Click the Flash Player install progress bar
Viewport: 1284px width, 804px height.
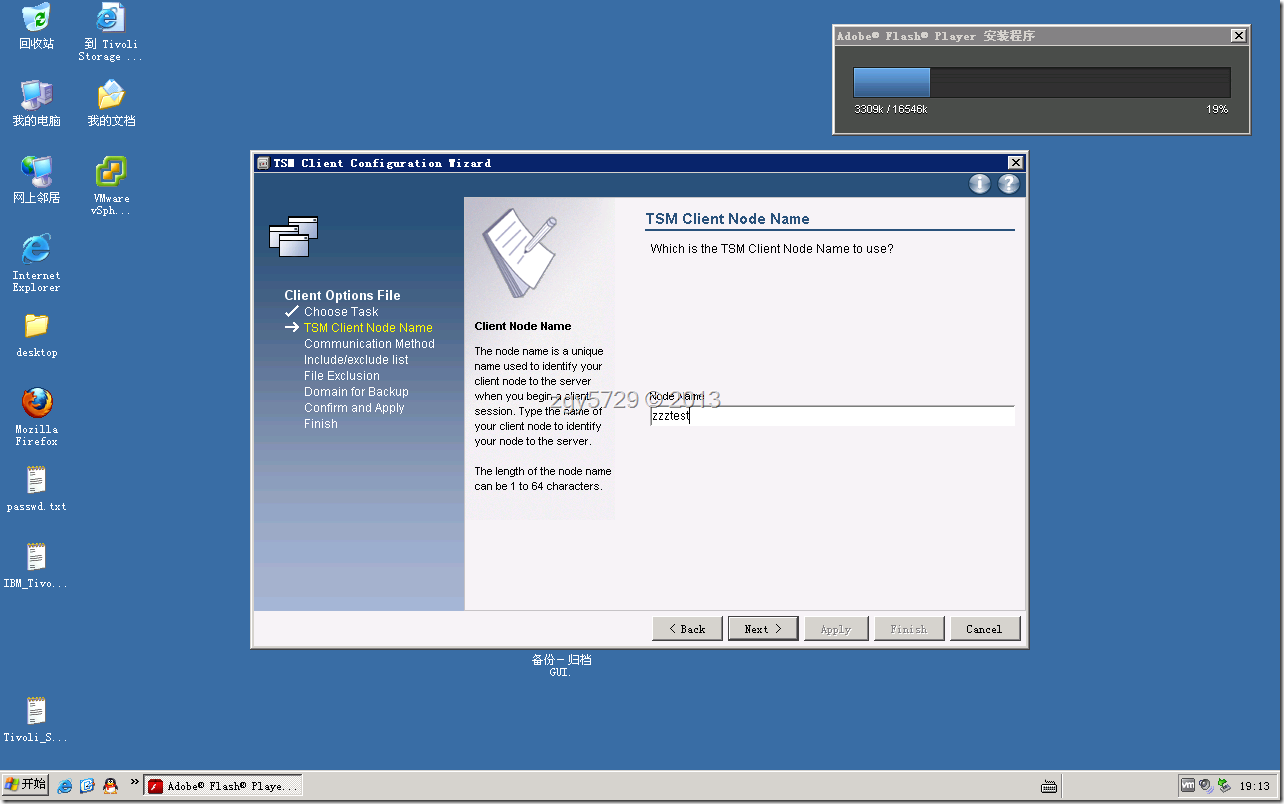pos(1041,82)
